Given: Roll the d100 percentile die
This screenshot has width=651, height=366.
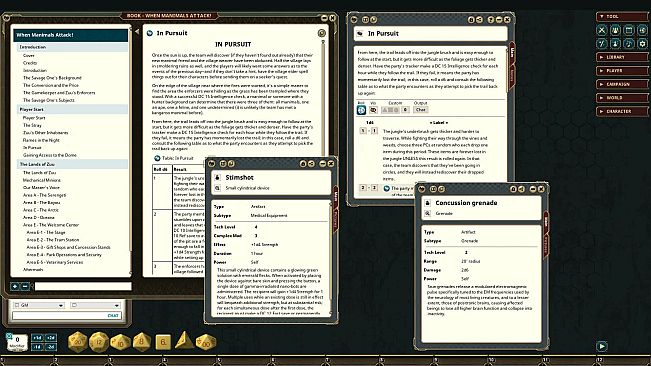Looking at the screenshot, I should click(206, 342).
